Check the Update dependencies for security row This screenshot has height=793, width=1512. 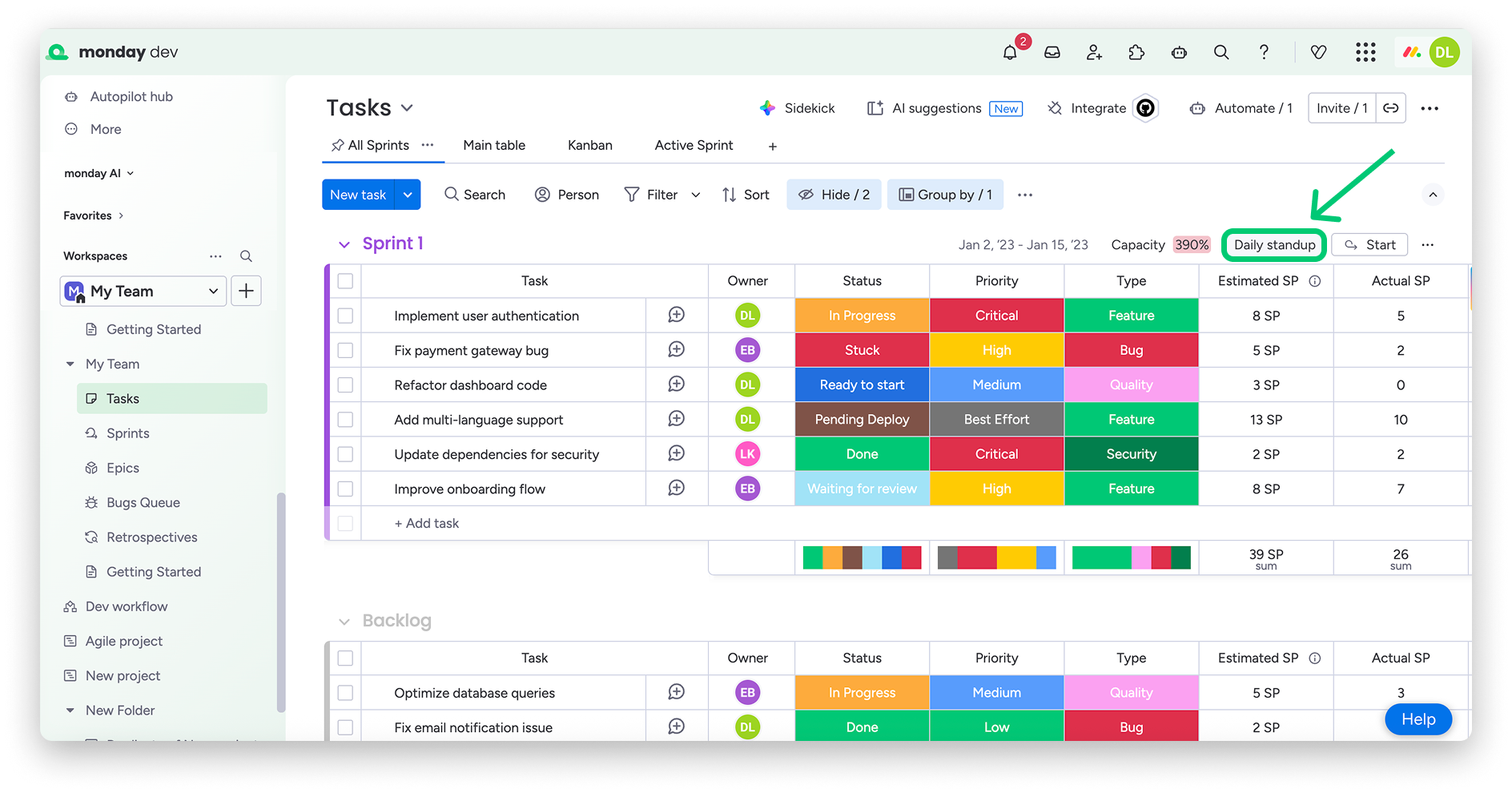coord(345,454)
